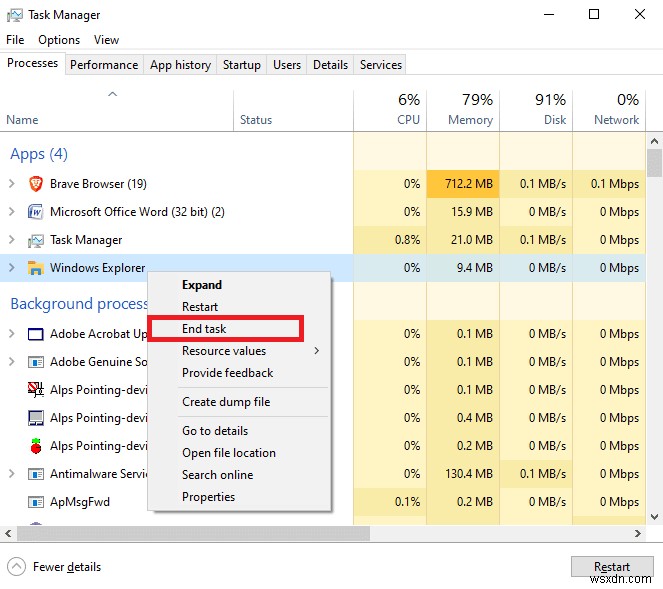Screen dimensions: 663x589
Task: Click the Restart button at bottom right
Action: [612, 567]
